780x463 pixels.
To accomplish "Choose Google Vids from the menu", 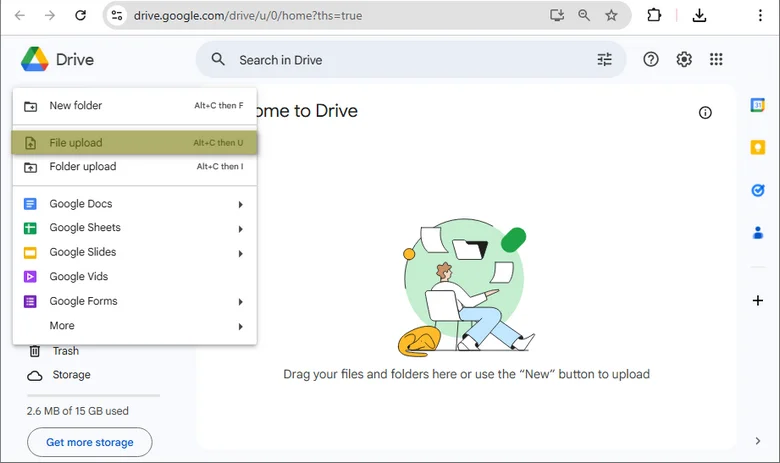I will [x=134, y=277].
